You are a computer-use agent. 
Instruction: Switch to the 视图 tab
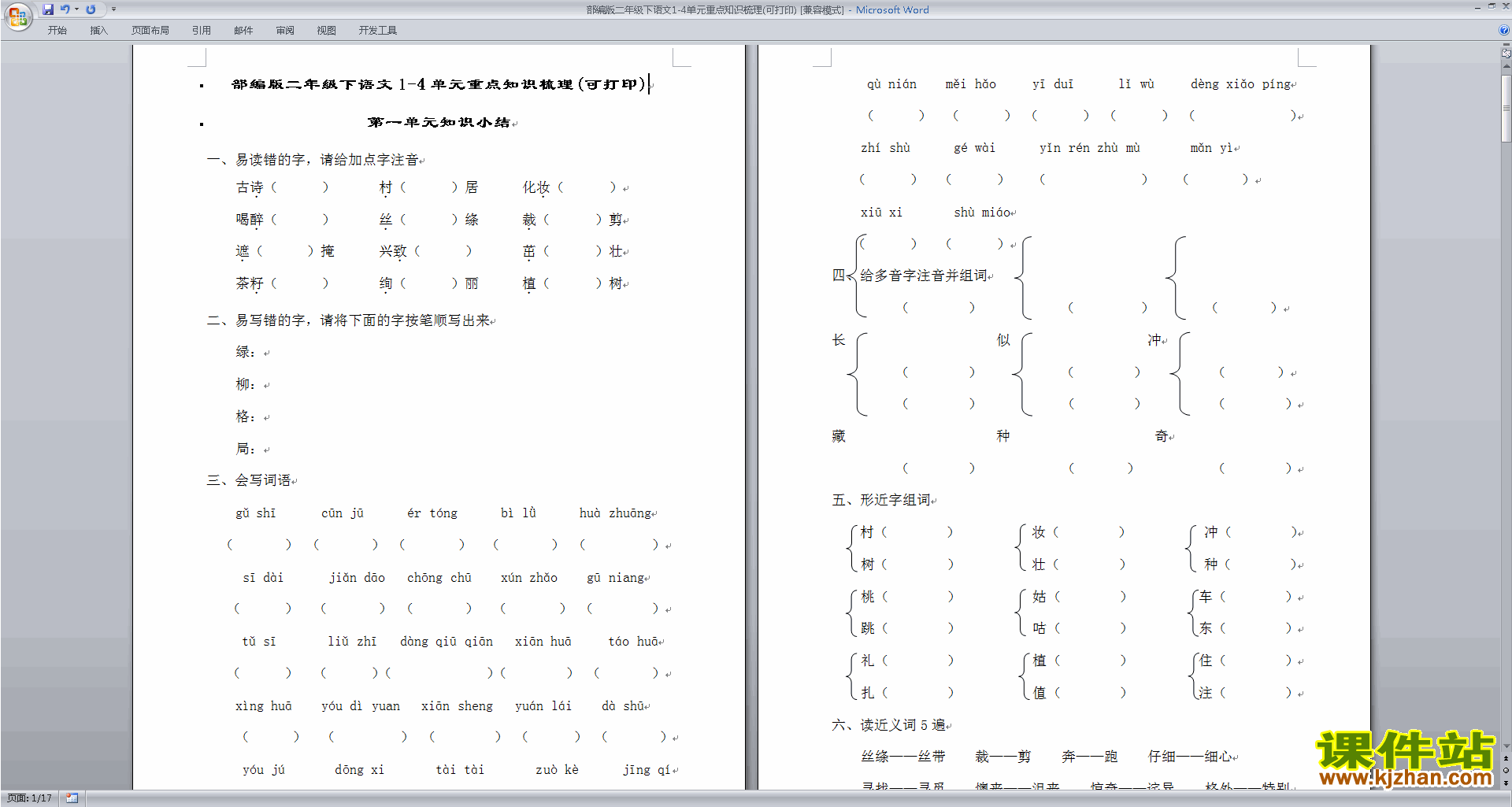pyautogui.click(x=327, y=31)
